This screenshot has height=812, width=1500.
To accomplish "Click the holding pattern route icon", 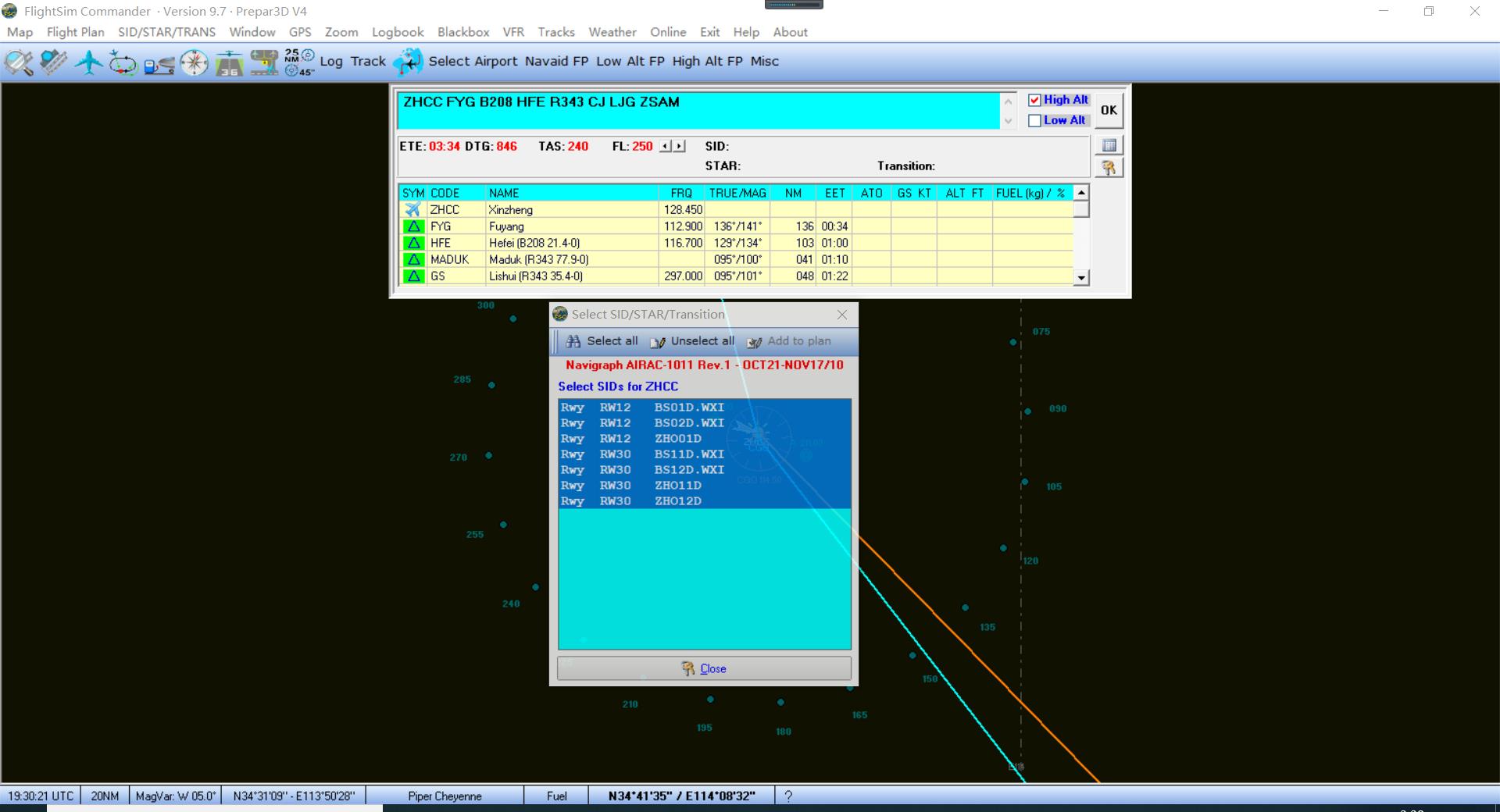I will [x=123, y=62].
